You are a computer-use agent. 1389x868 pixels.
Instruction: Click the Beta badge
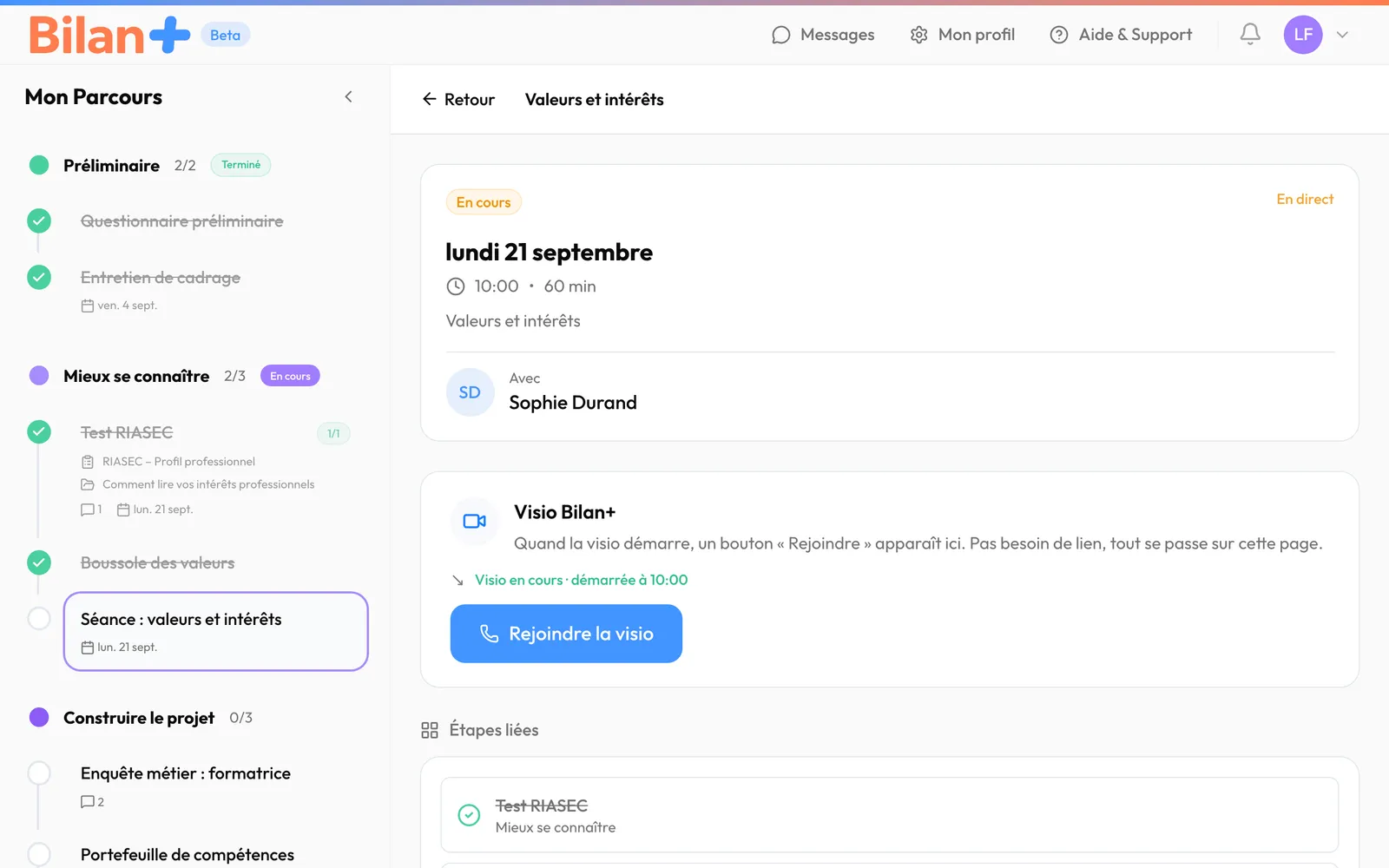pos(225,35)
